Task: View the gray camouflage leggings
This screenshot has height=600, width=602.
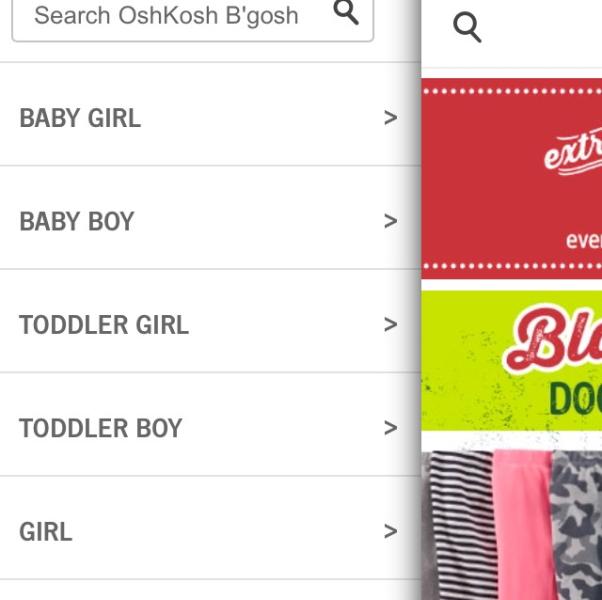Action: coord(577,526)
